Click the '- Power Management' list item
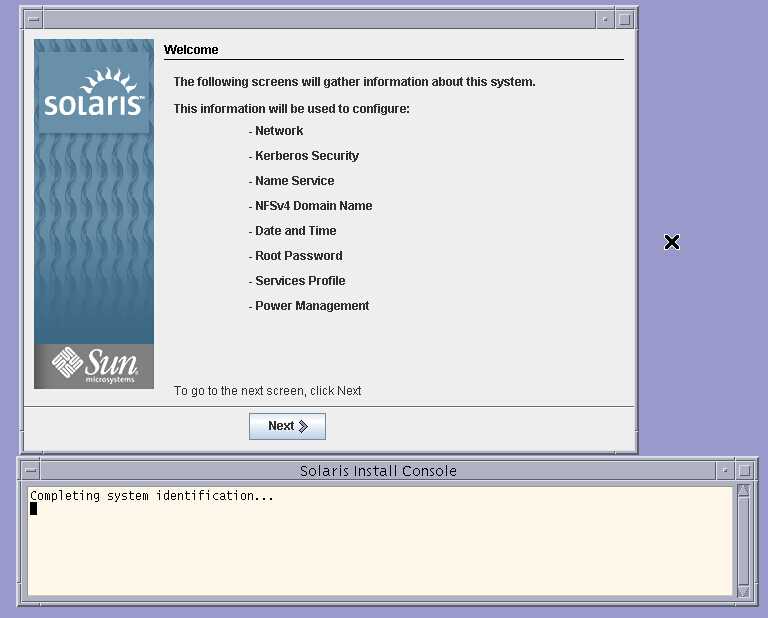 309,306
